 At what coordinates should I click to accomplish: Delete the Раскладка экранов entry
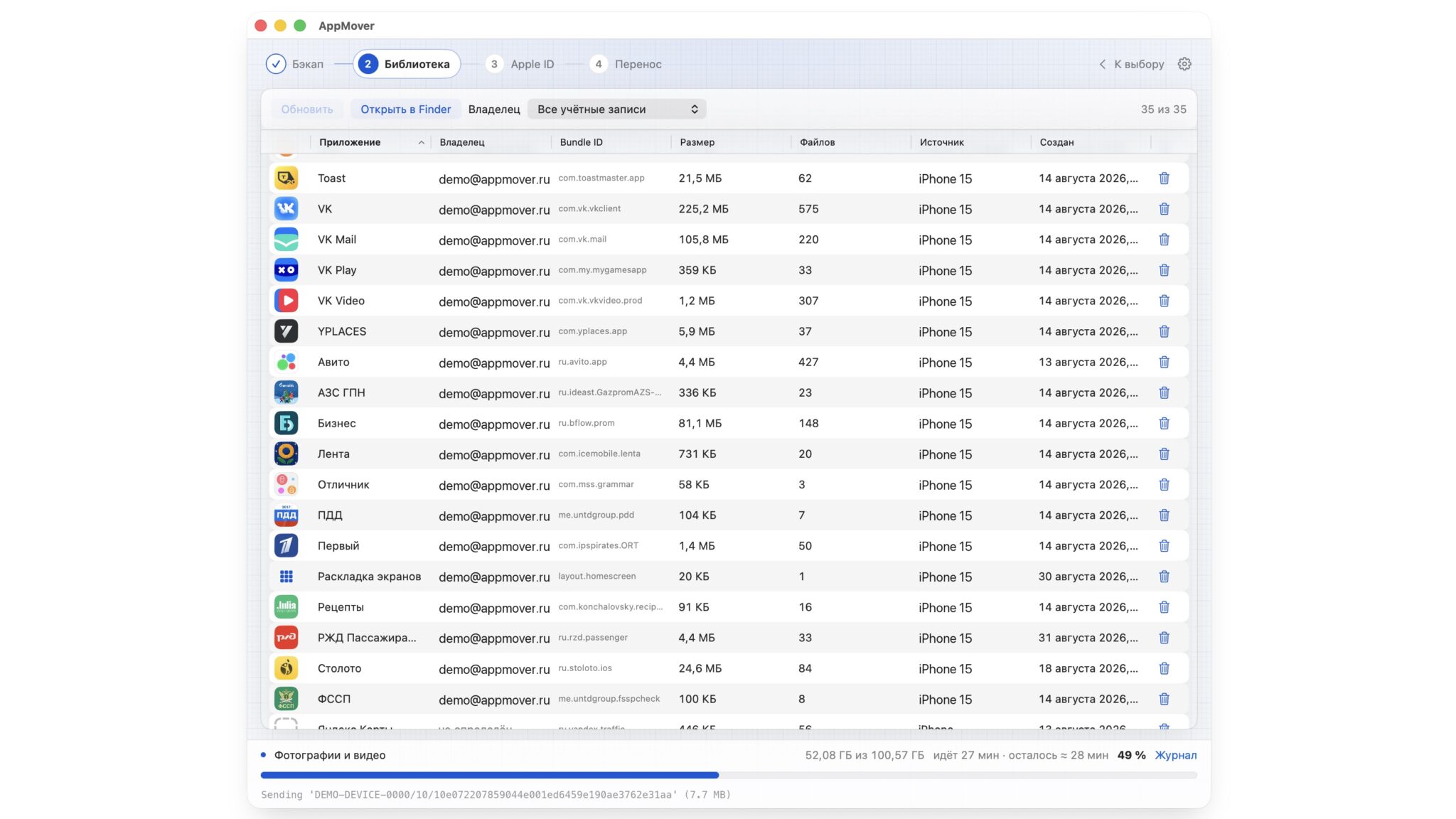click(x=1164, y=577)
